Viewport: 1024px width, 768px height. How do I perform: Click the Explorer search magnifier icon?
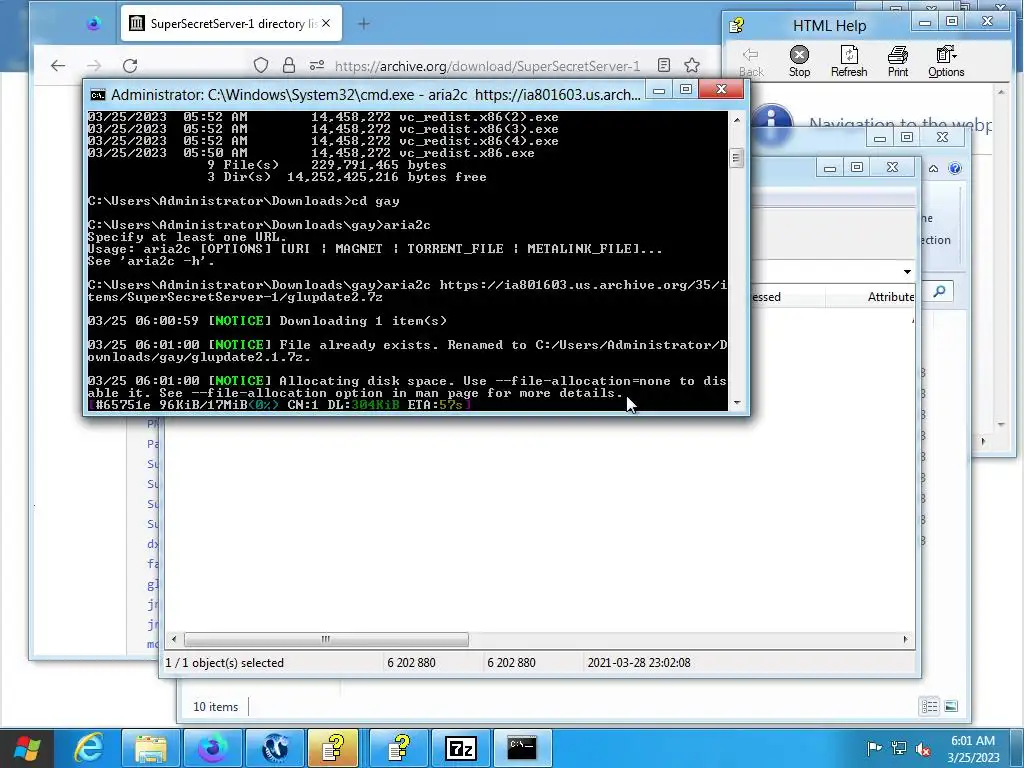coord(939,291)
